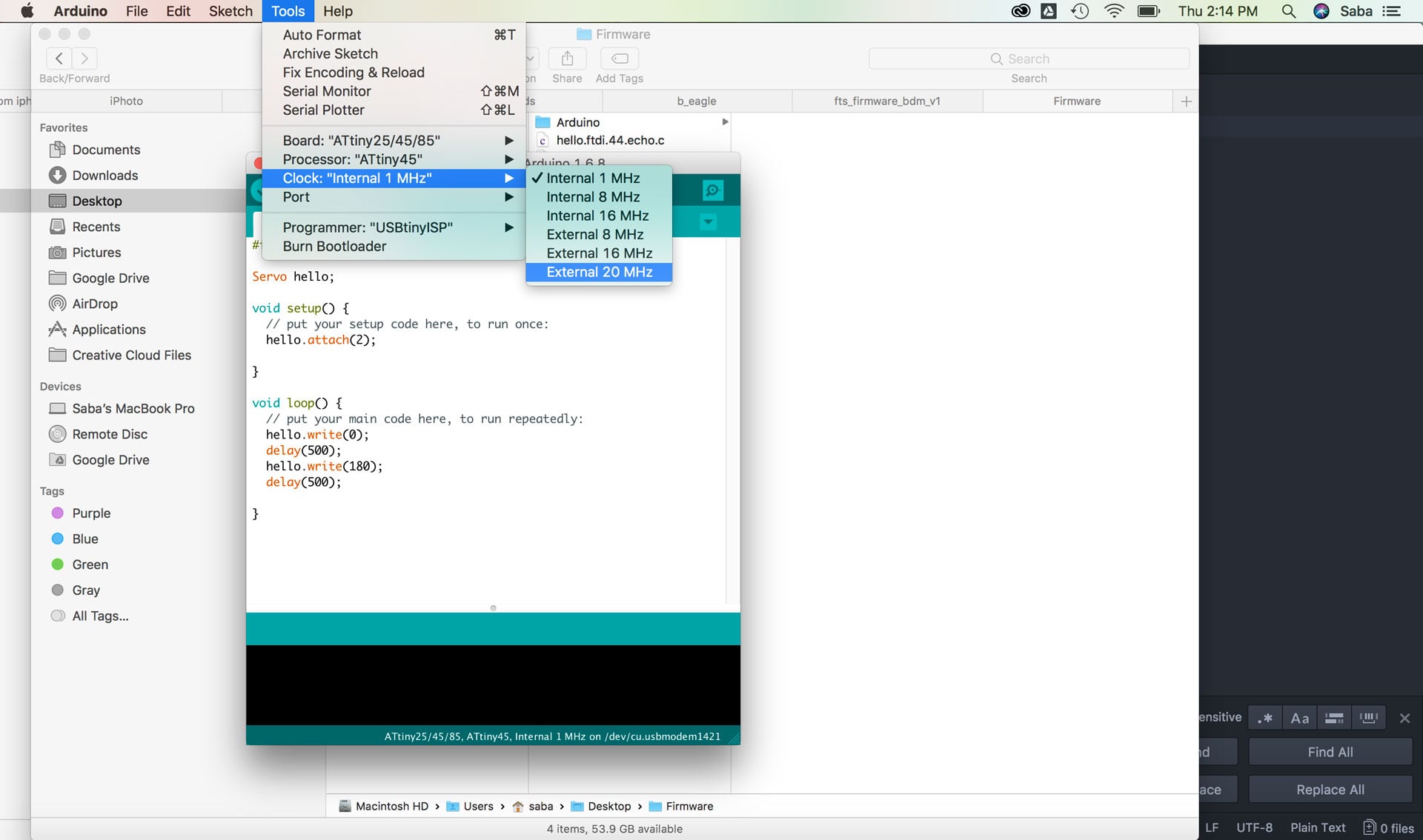Select checked Internal 1 MHz clock

click(599, 178)
